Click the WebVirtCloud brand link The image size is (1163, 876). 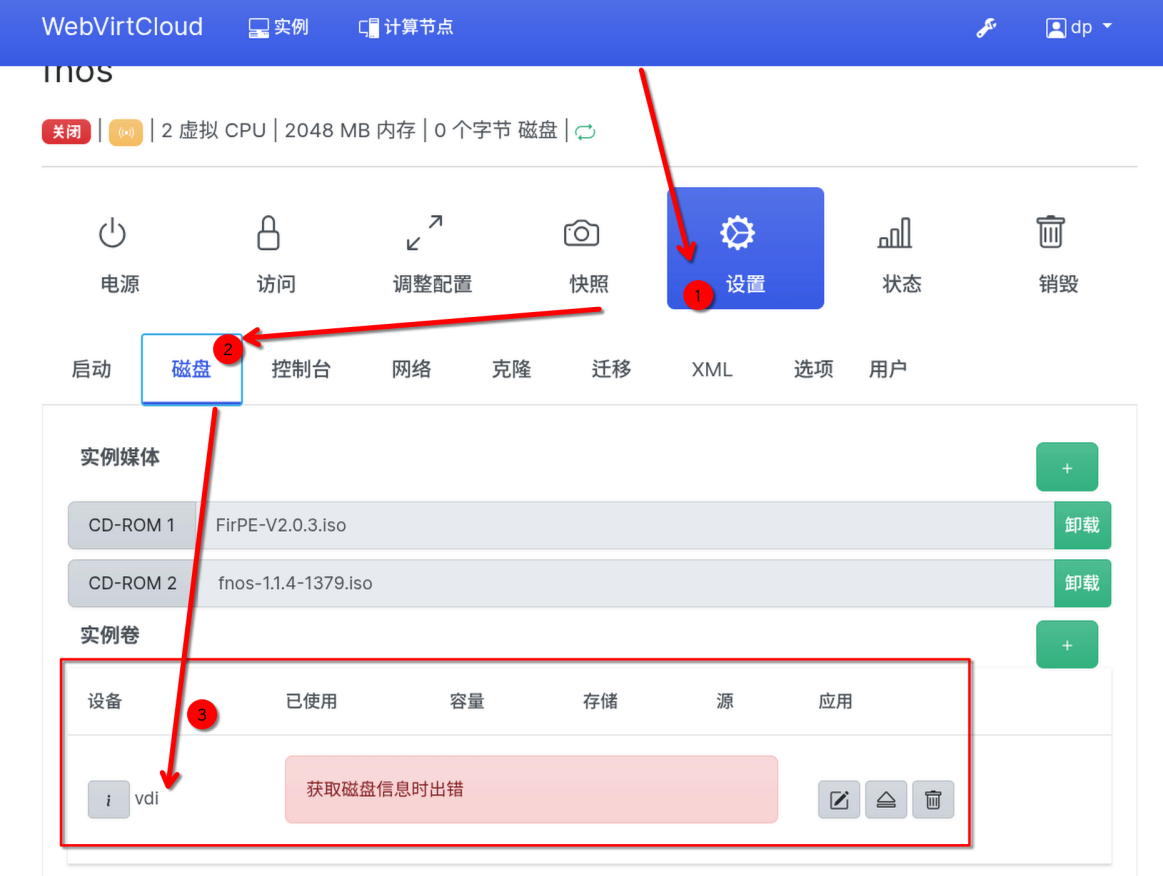tap(122, 27)
